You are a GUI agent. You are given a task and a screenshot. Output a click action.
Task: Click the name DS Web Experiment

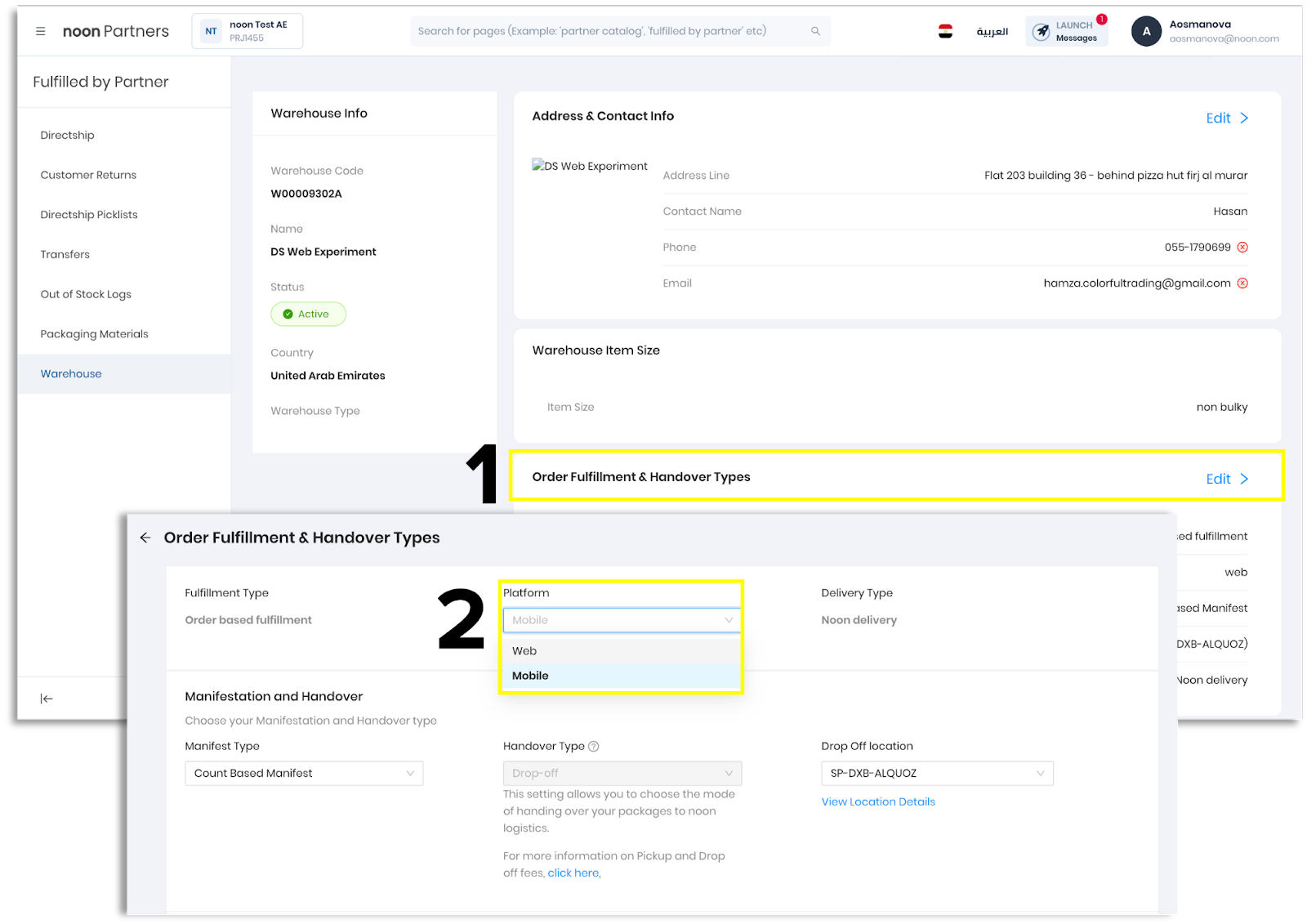point(323,252)
